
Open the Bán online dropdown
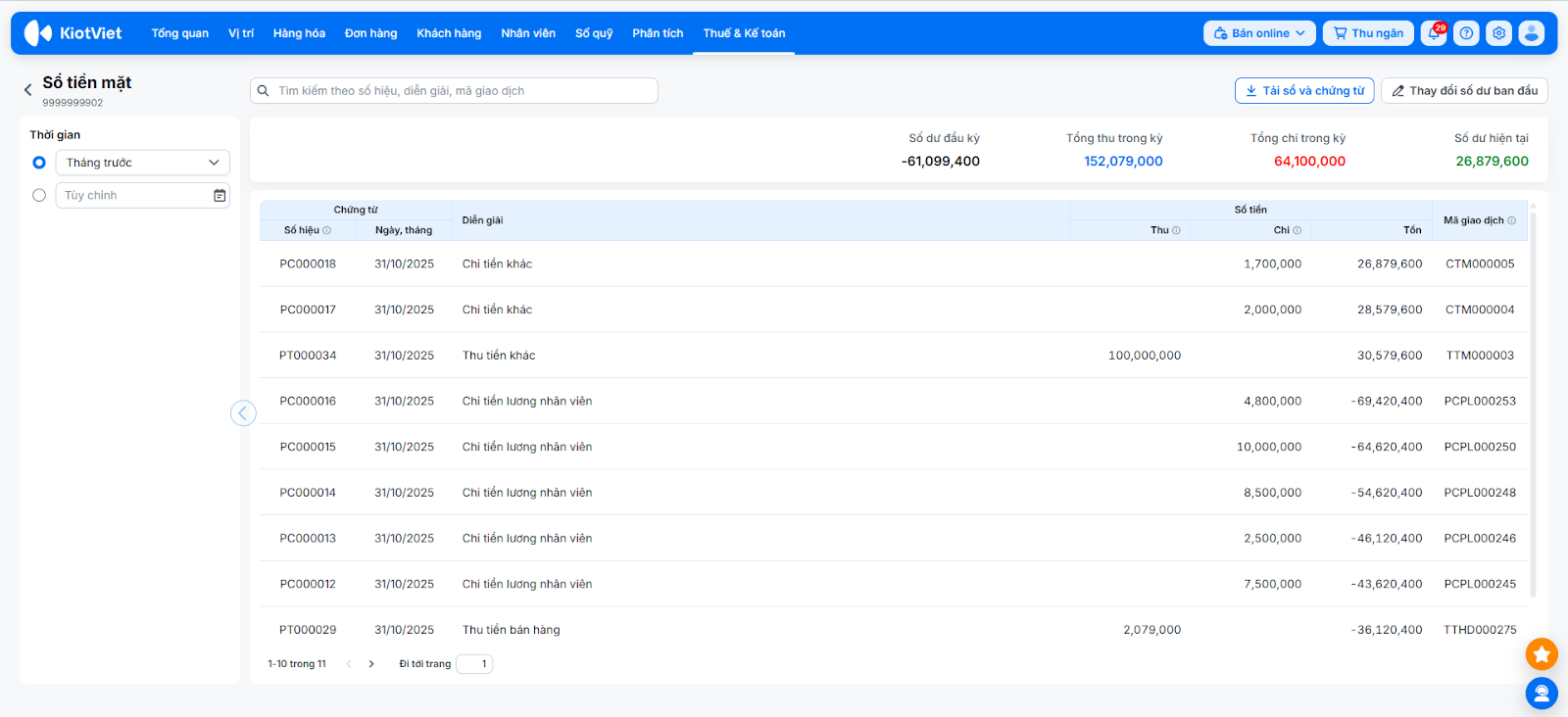pyautogui.click(x=1259, y=33)
